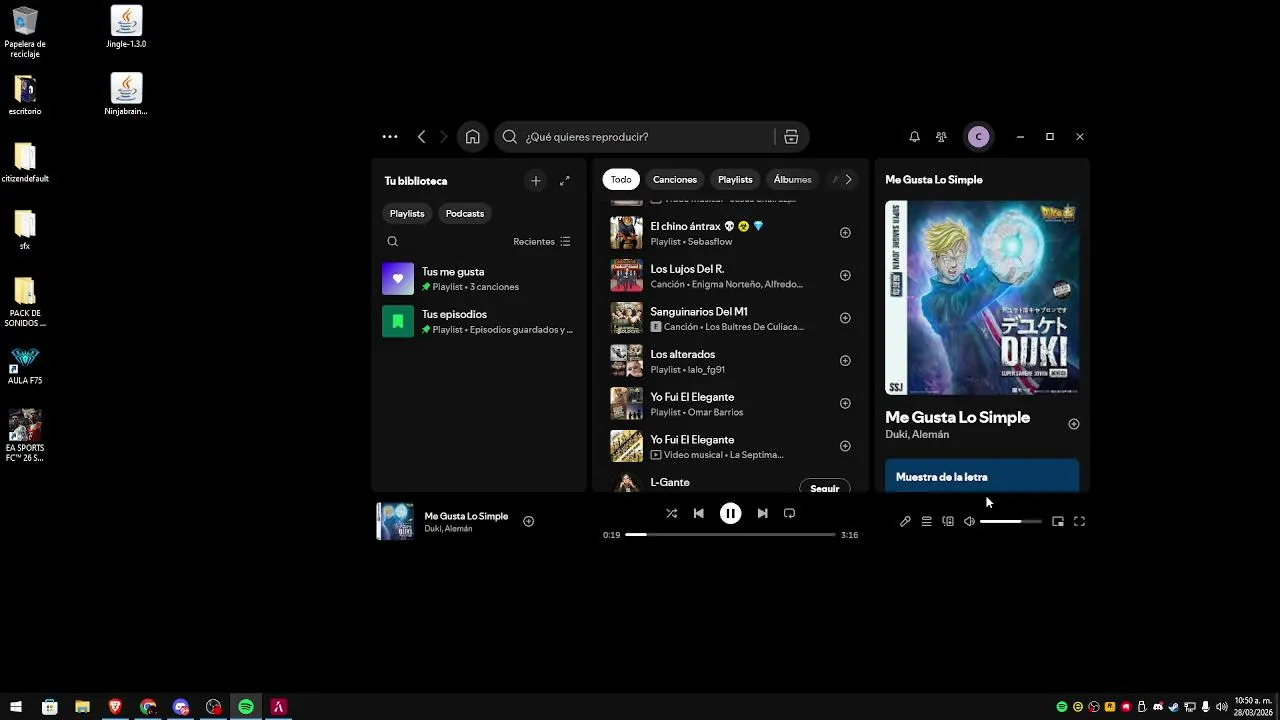Open the play queue

coord(927,521)
